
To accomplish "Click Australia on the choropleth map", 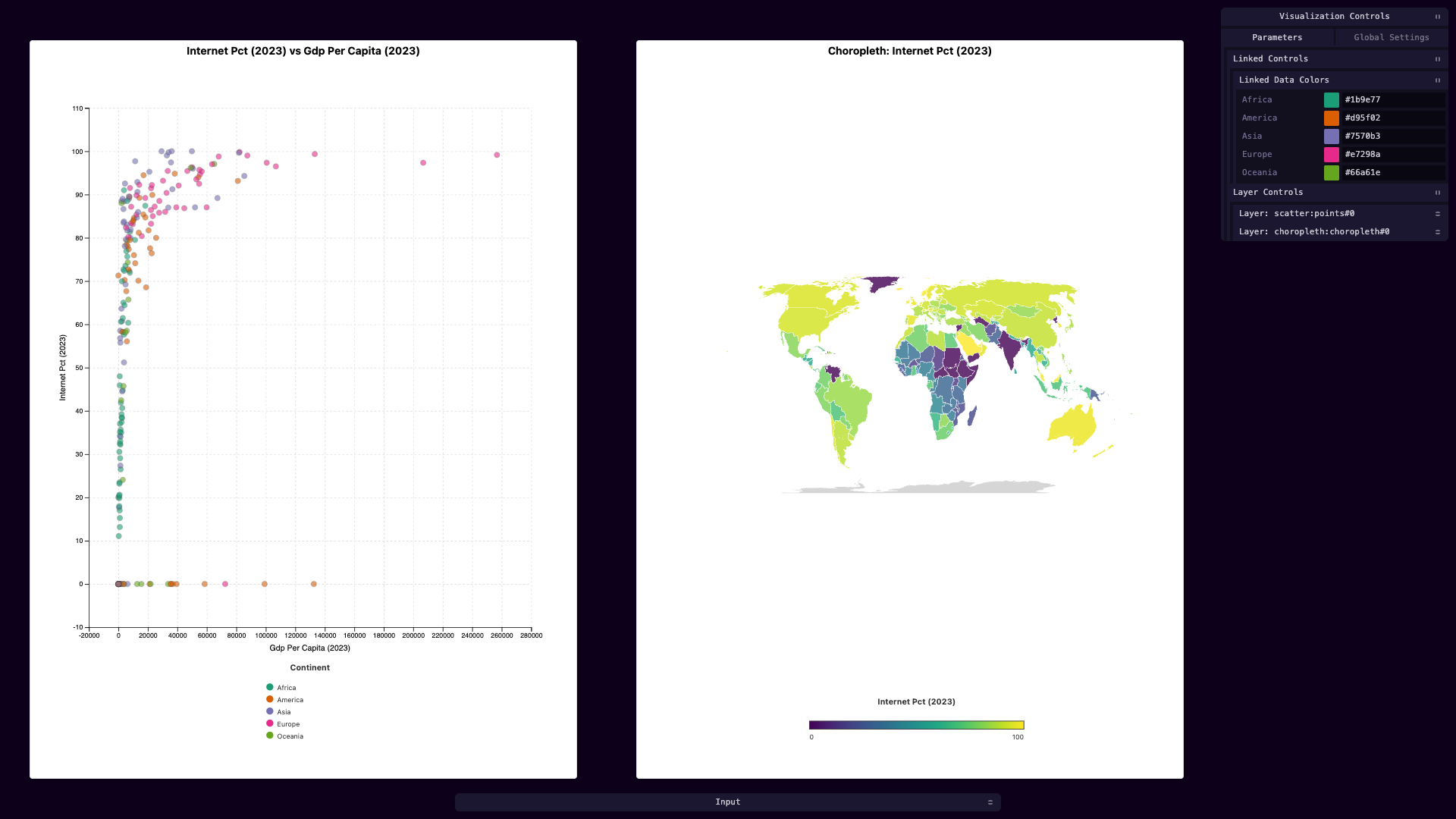I will 1073,427.
